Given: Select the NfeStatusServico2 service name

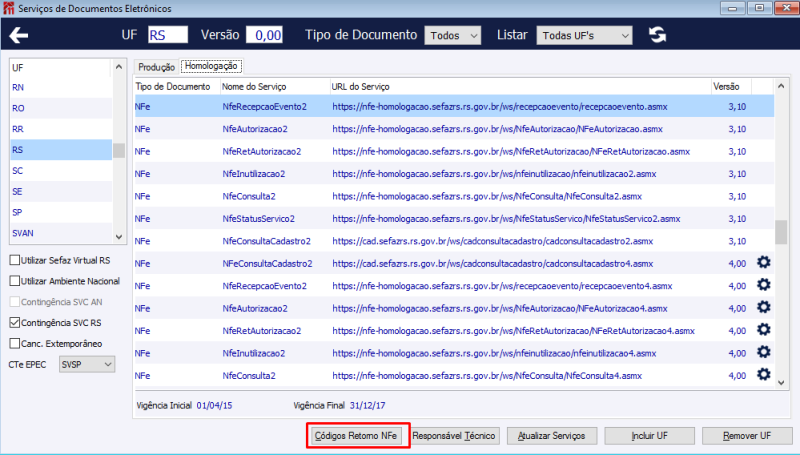Looking at the screenshot, I should click(259, 219).
